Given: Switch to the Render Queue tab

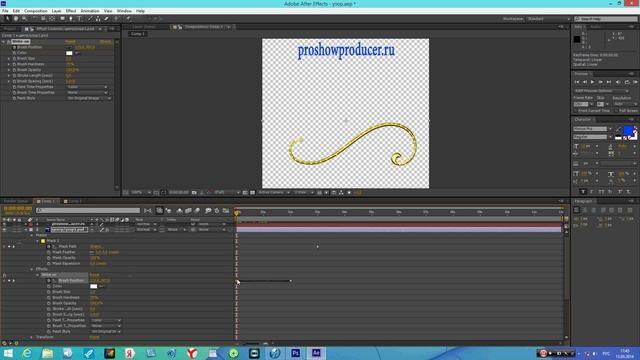Looking at the screenshot, I should click(16, 201).
